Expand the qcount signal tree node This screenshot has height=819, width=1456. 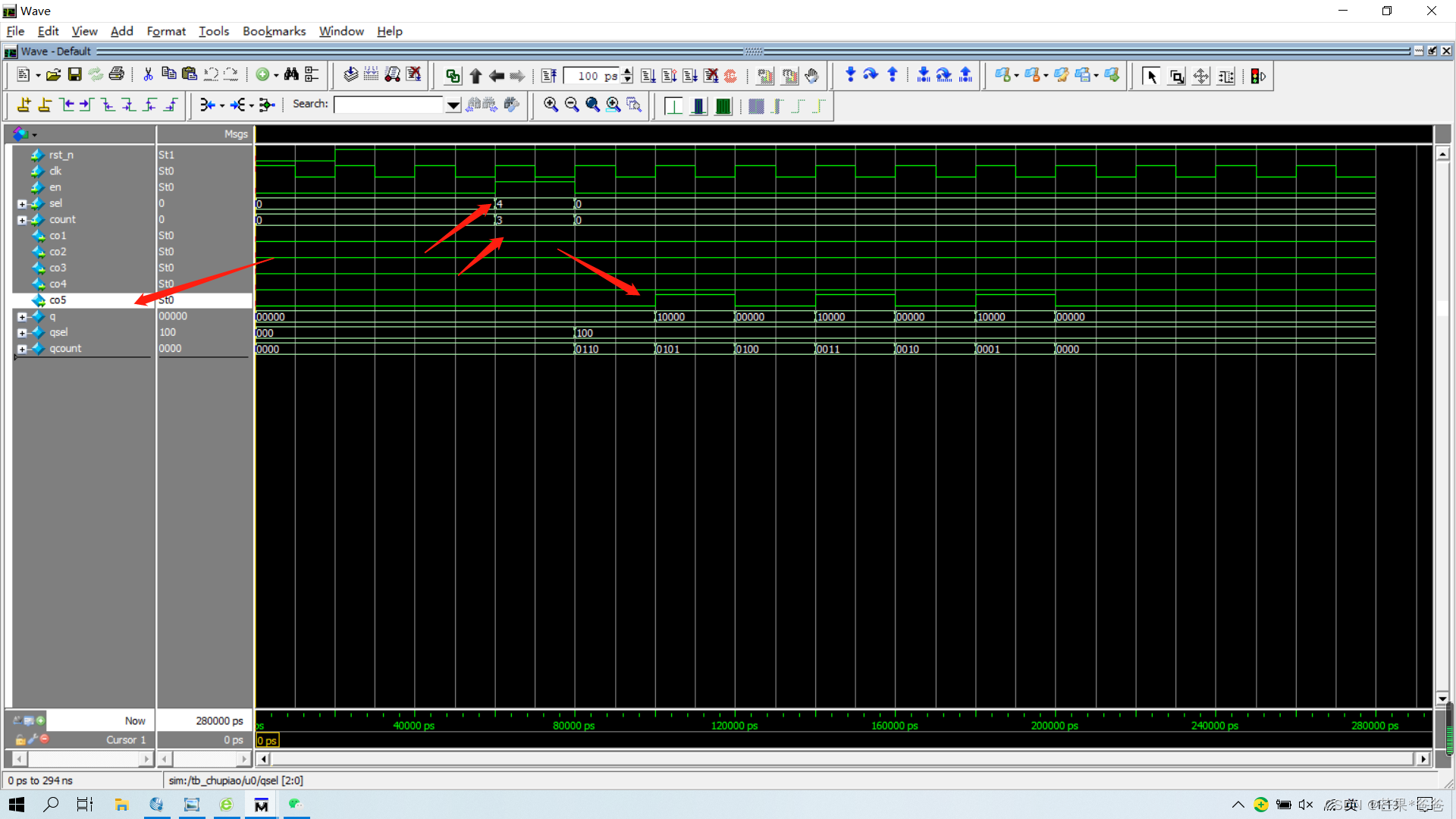click(22, 349)
